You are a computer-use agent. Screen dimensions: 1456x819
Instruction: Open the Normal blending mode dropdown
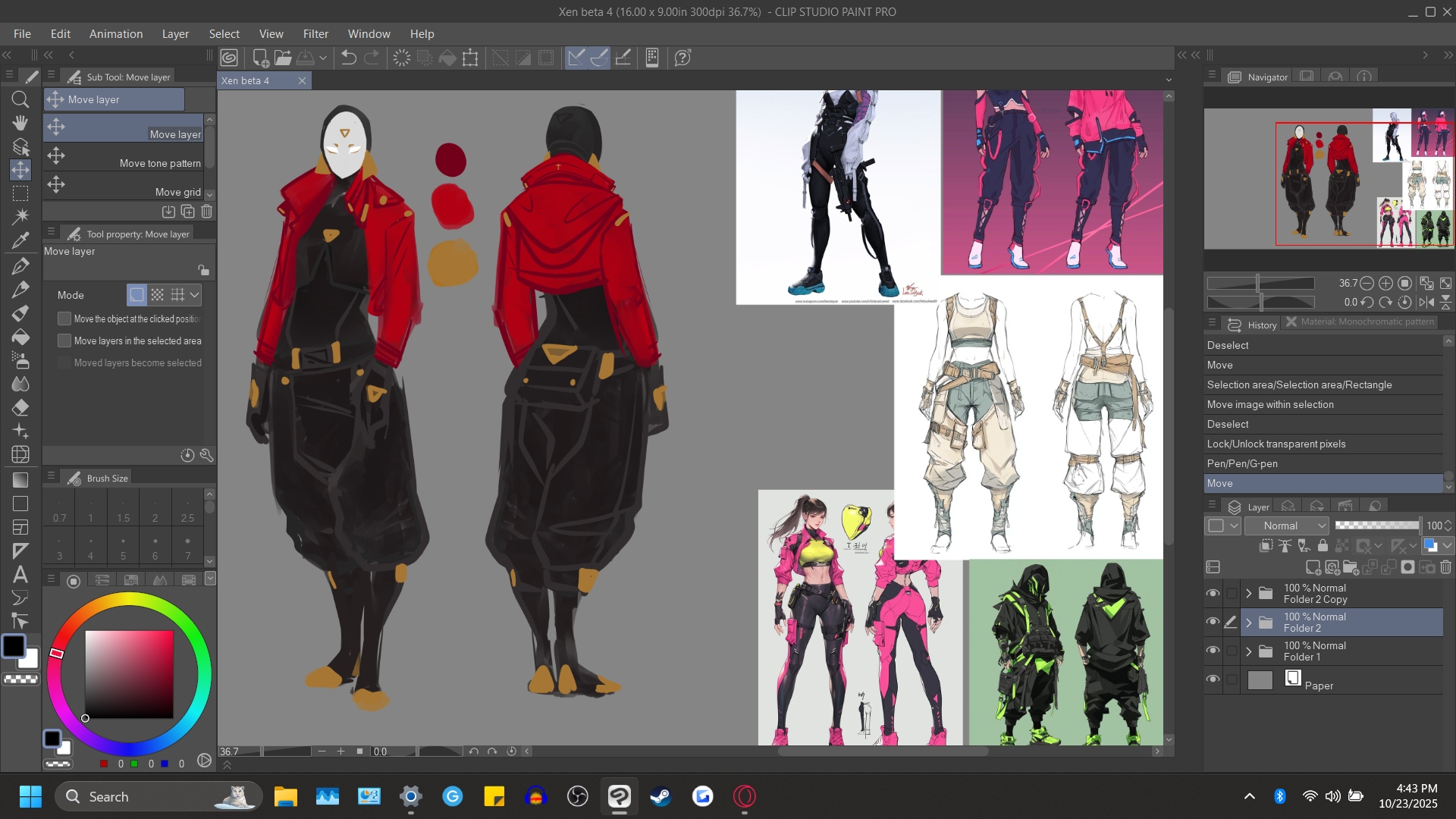pyautogui.click(x=1287, y=526)
